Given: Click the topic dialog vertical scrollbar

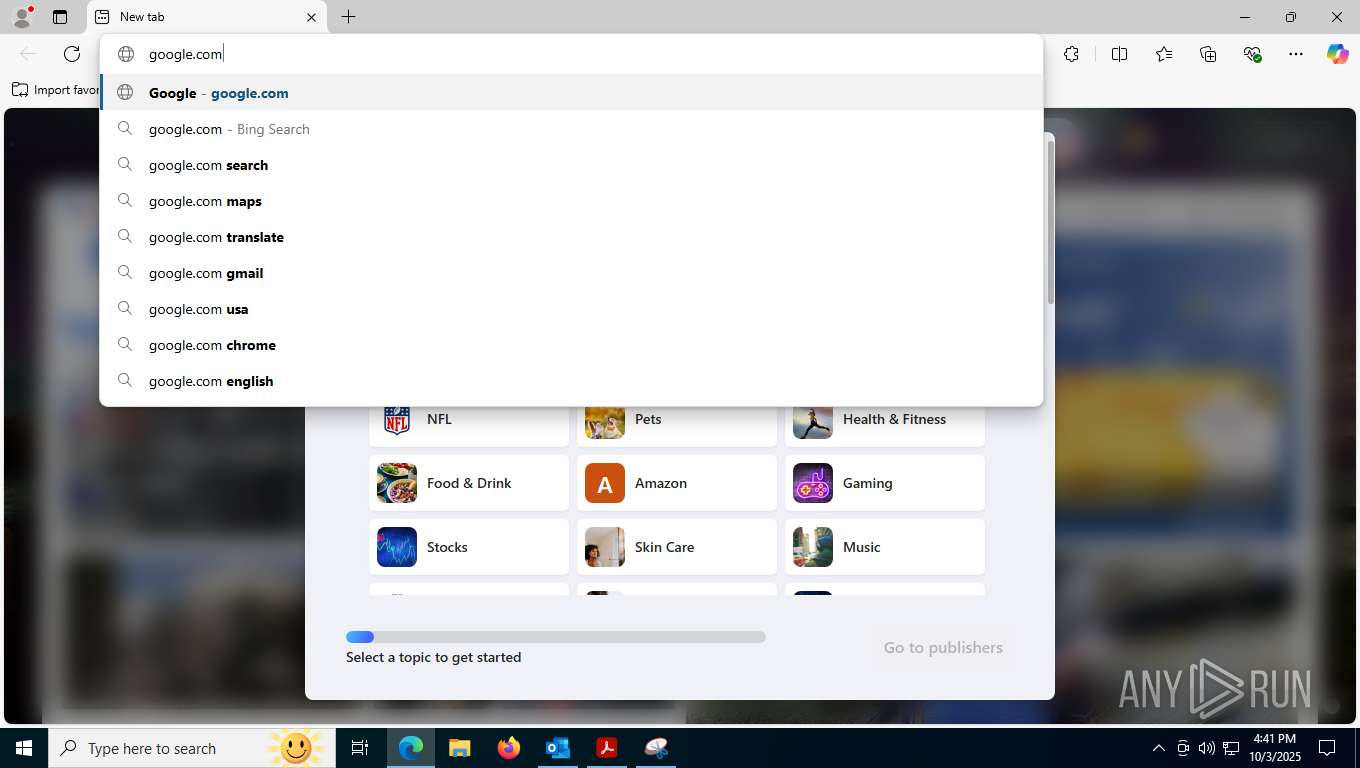Looking at the screenshot, I should pos(1050,222).
